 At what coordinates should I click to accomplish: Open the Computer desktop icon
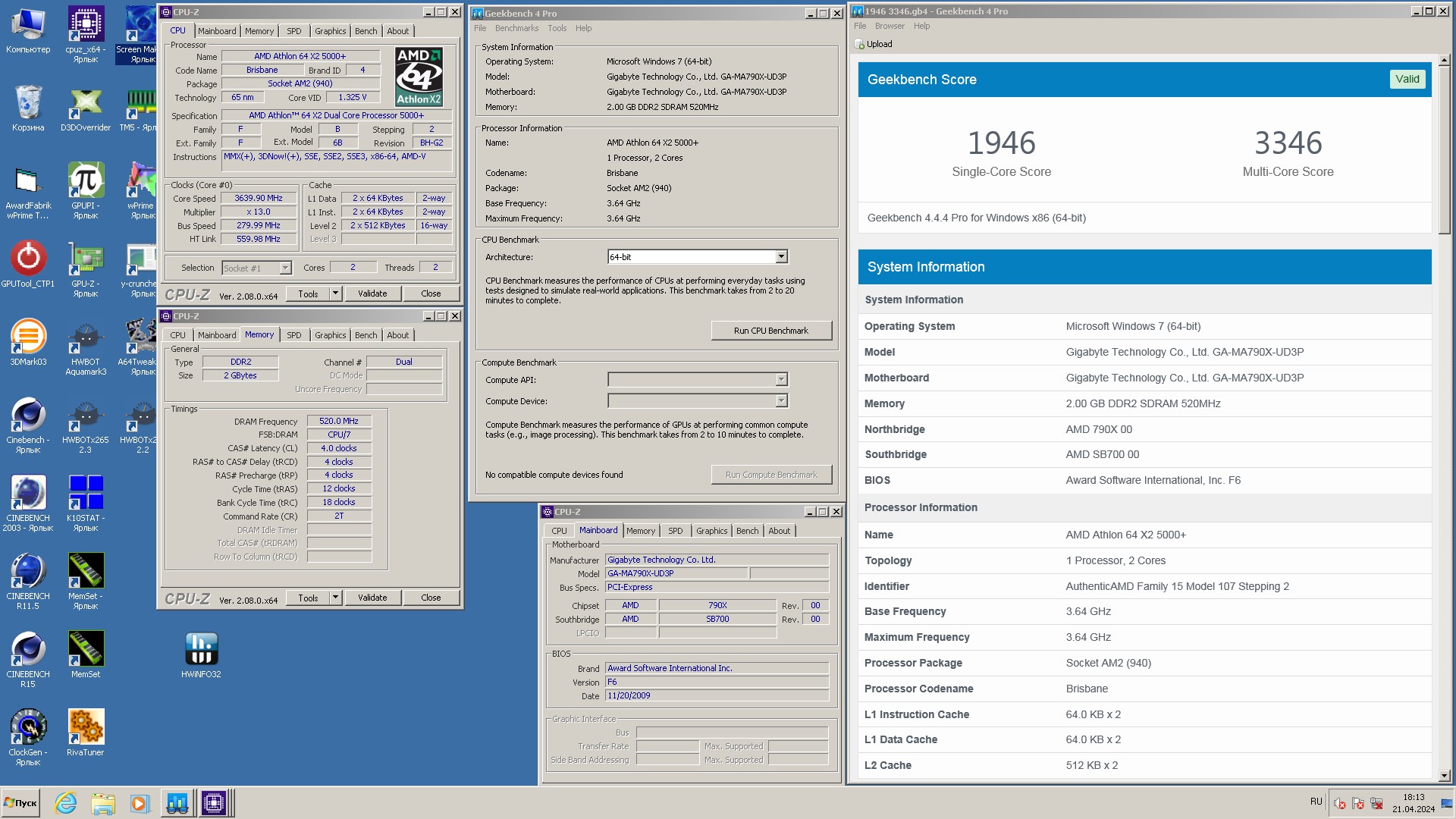[28, 30]
